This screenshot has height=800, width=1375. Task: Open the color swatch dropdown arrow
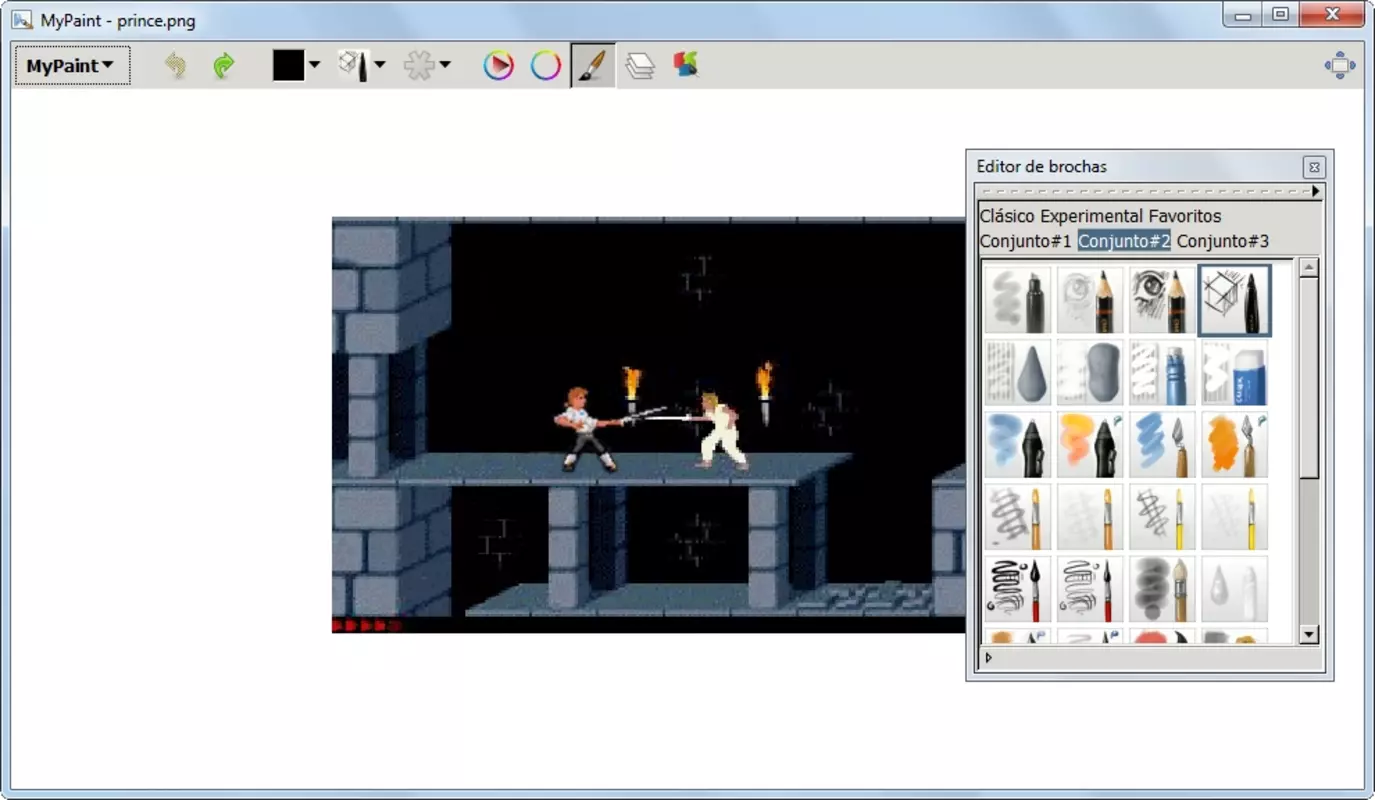point(314,65)
